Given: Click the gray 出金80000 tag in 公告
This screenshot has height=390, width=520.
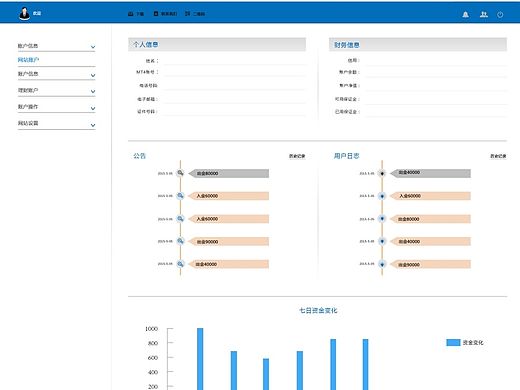Looking at the screenshot, I should click(229, 173).
